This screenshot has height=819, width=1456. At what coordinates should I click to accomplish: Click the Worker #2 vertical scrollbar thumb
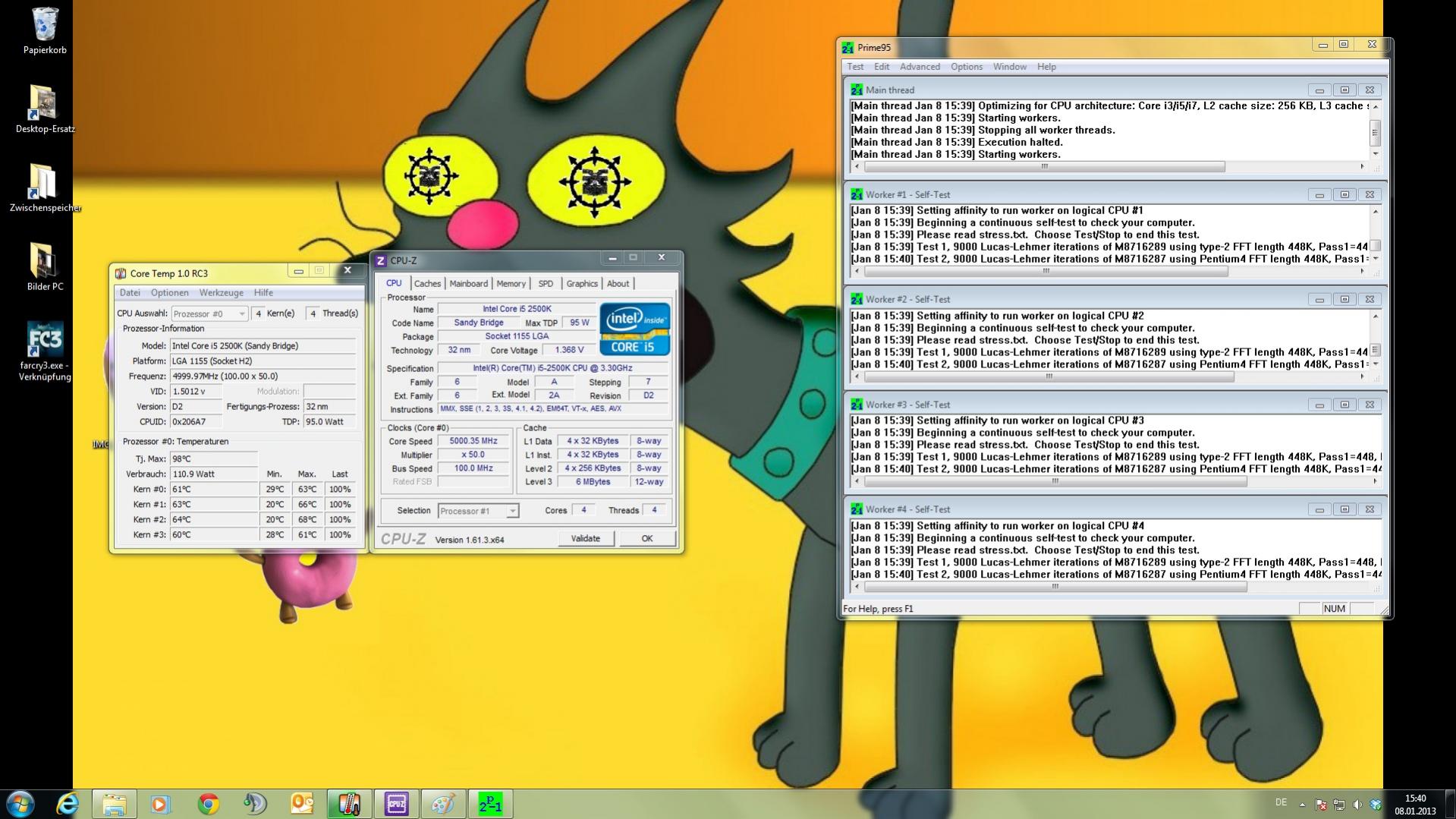click(1374, 351)
